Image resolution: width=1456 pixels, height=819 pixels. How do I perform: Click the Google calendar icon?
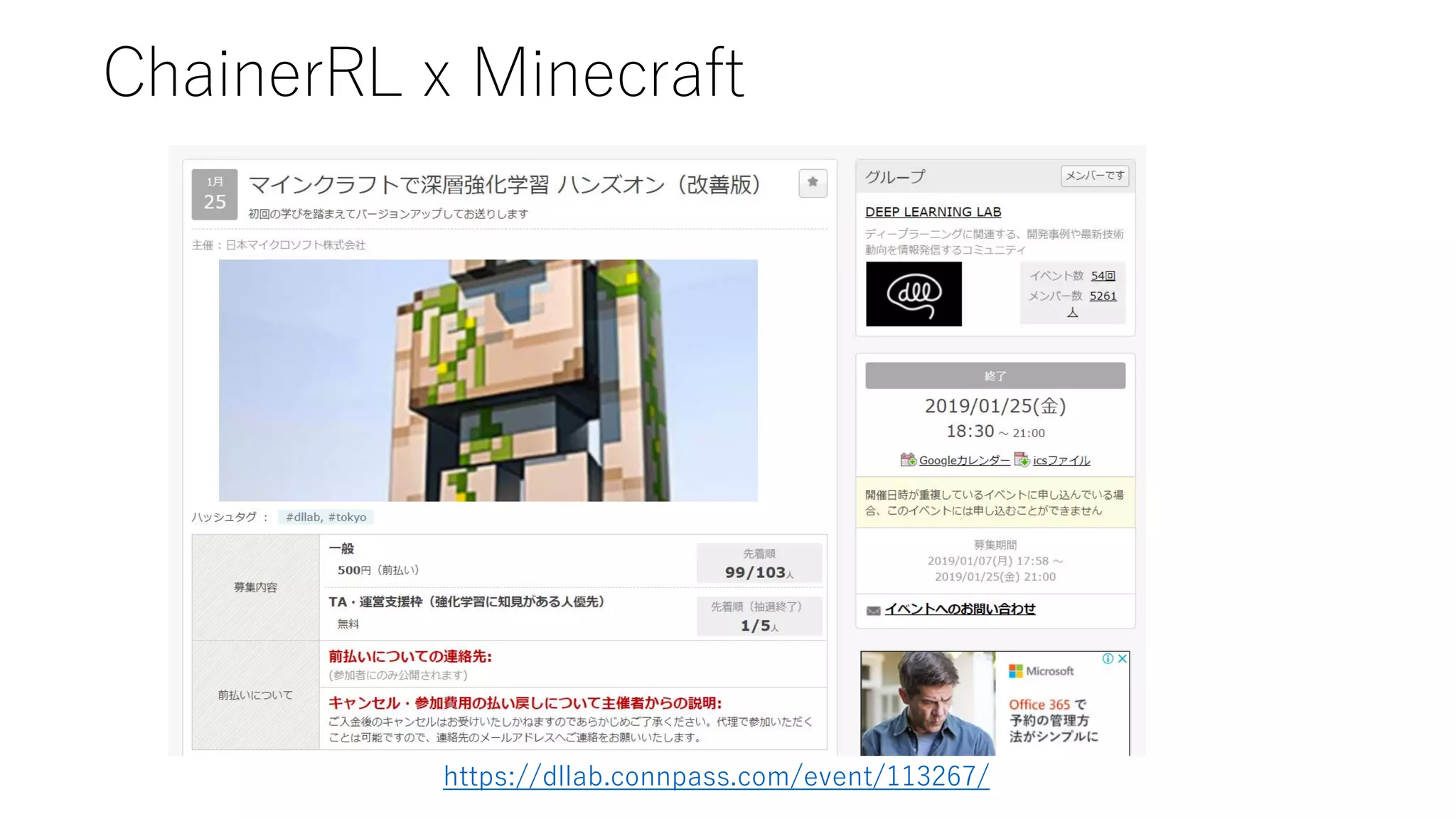(x=908, y=459)
